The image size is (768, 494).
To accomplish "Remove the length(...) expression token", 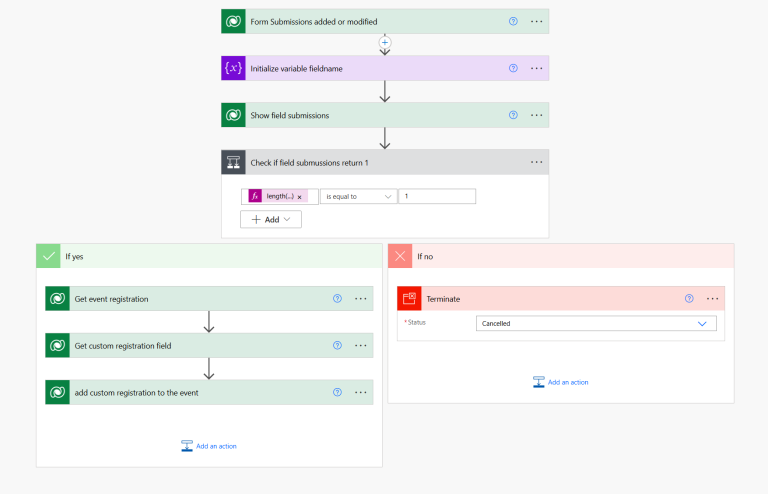I will [299, 197].
